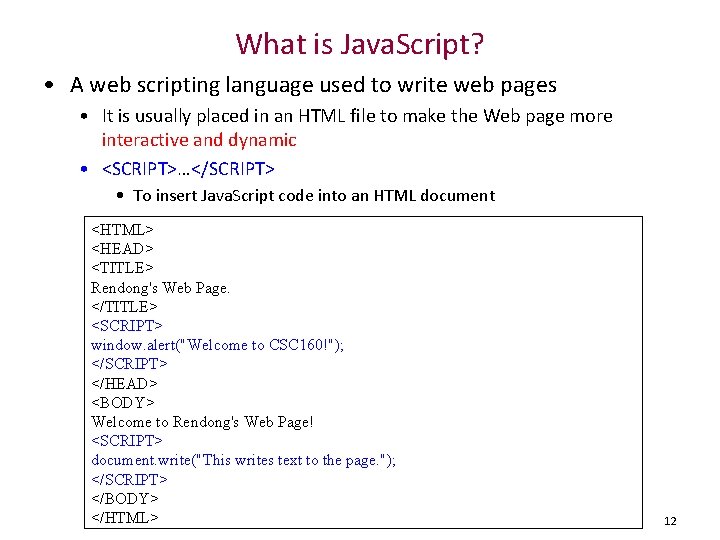Click the code line 'document.write("This writes text to the page.");'
The width and height of the screenshot is (720, 540).
[x=243, y=460]
